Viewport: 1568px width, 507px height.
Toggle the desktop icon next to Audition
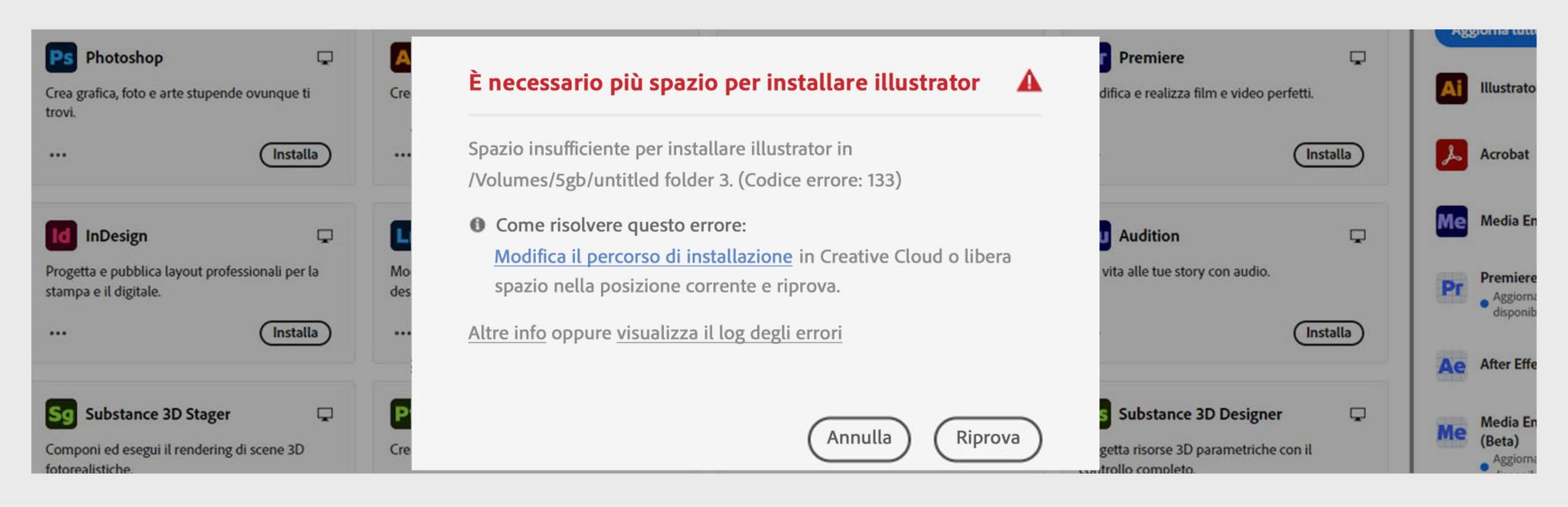[x=1356, y=235]
